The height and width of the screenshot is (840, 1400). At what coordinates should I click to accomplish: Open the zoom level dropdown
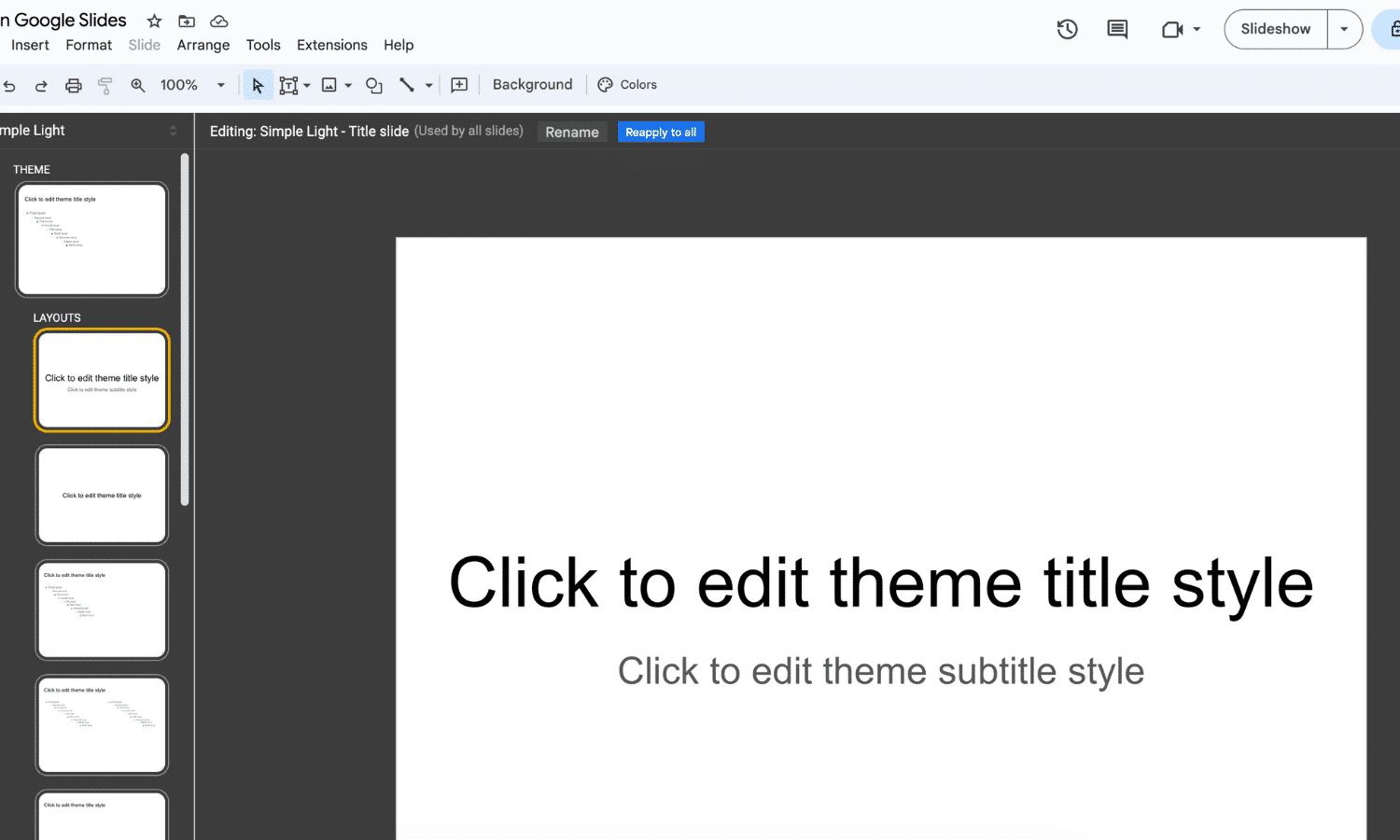coord(221,84)
